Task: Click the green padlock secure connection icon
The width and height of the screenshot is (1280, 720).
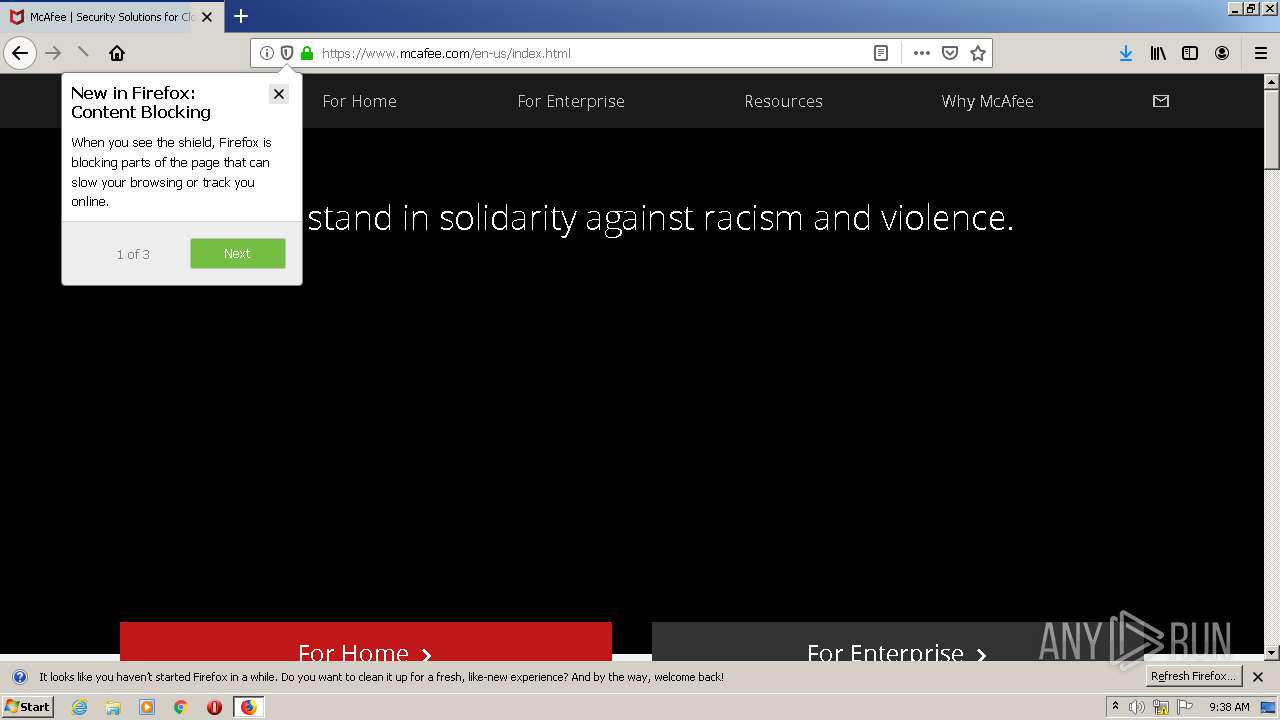Action: pos(307,53)
